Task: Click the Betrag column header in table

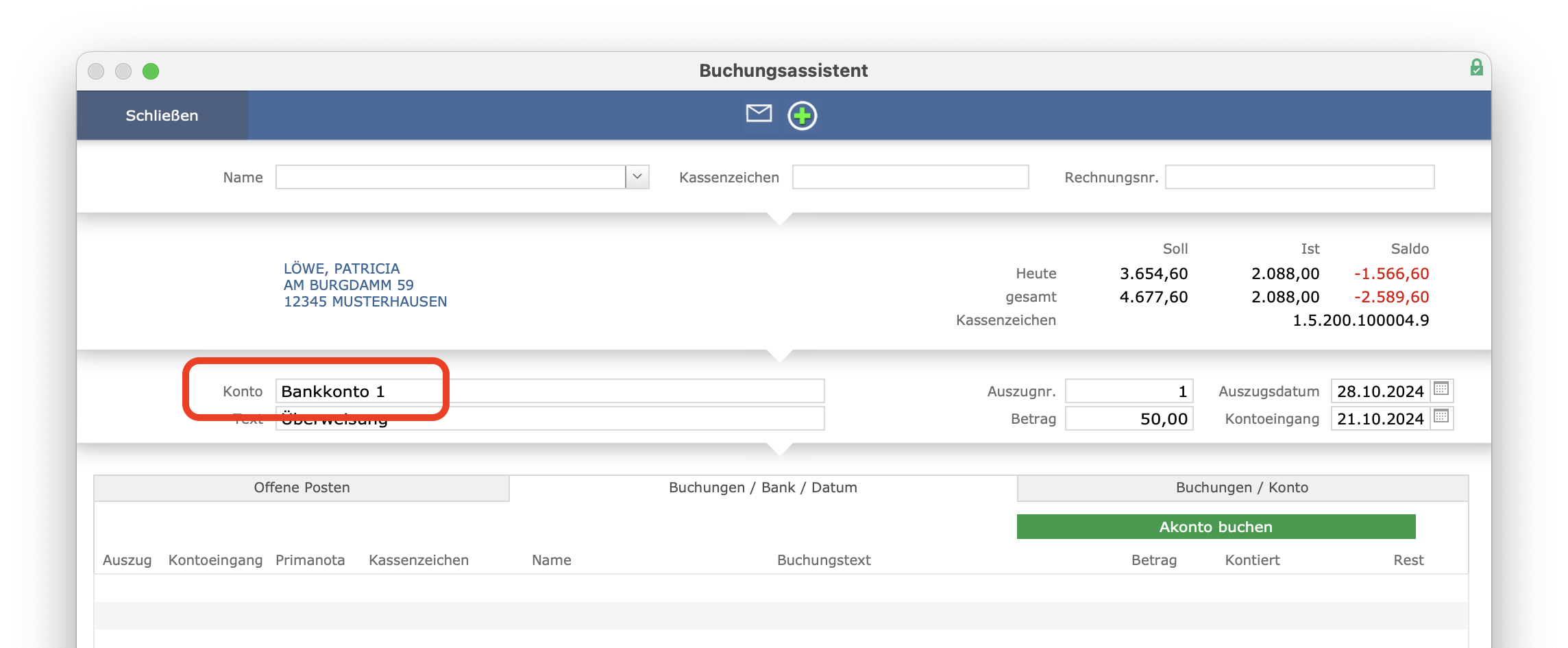Action: [x=1154, y=560]
